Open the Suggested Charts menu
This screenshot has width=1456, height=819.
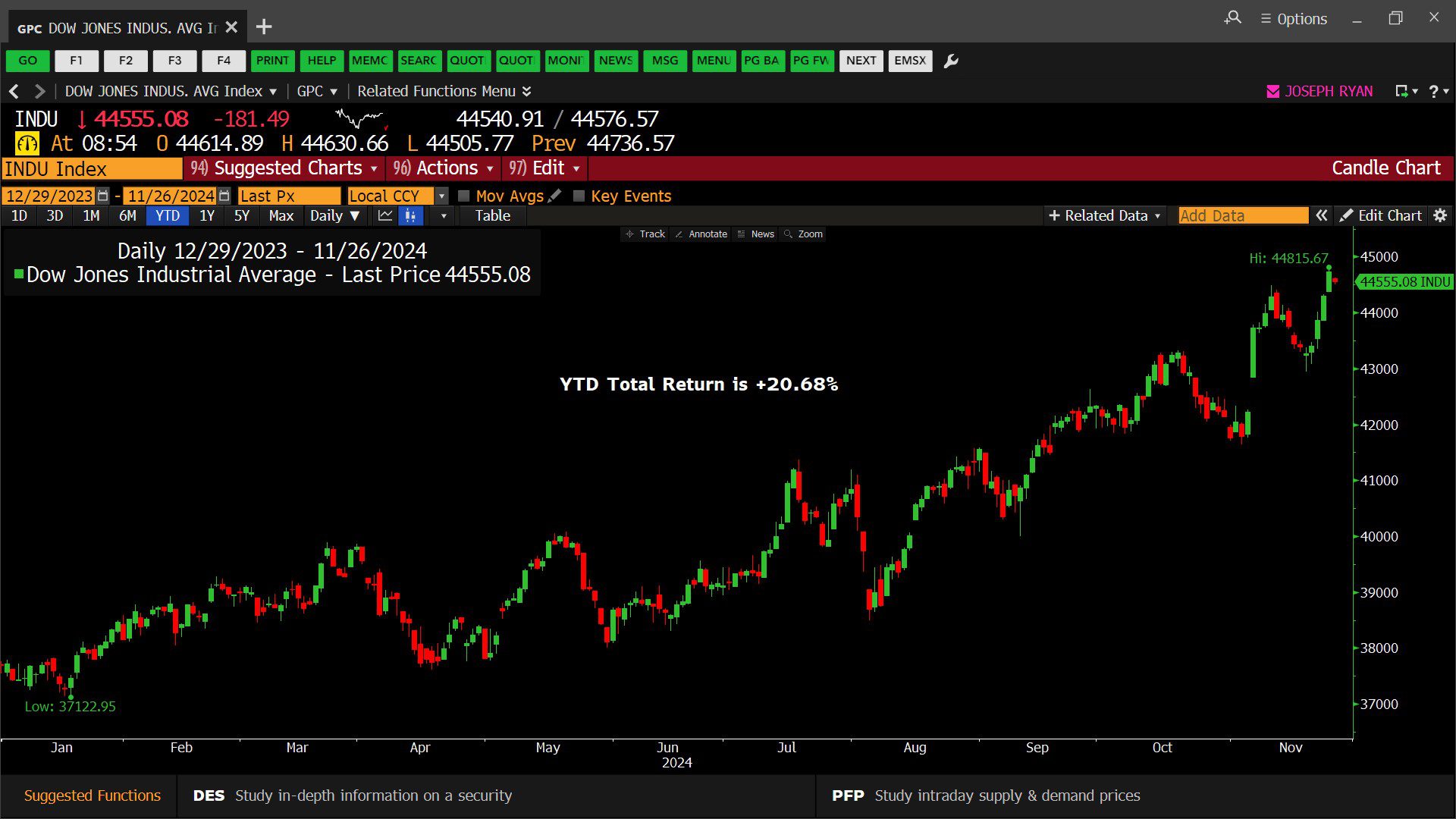(284, 168)
